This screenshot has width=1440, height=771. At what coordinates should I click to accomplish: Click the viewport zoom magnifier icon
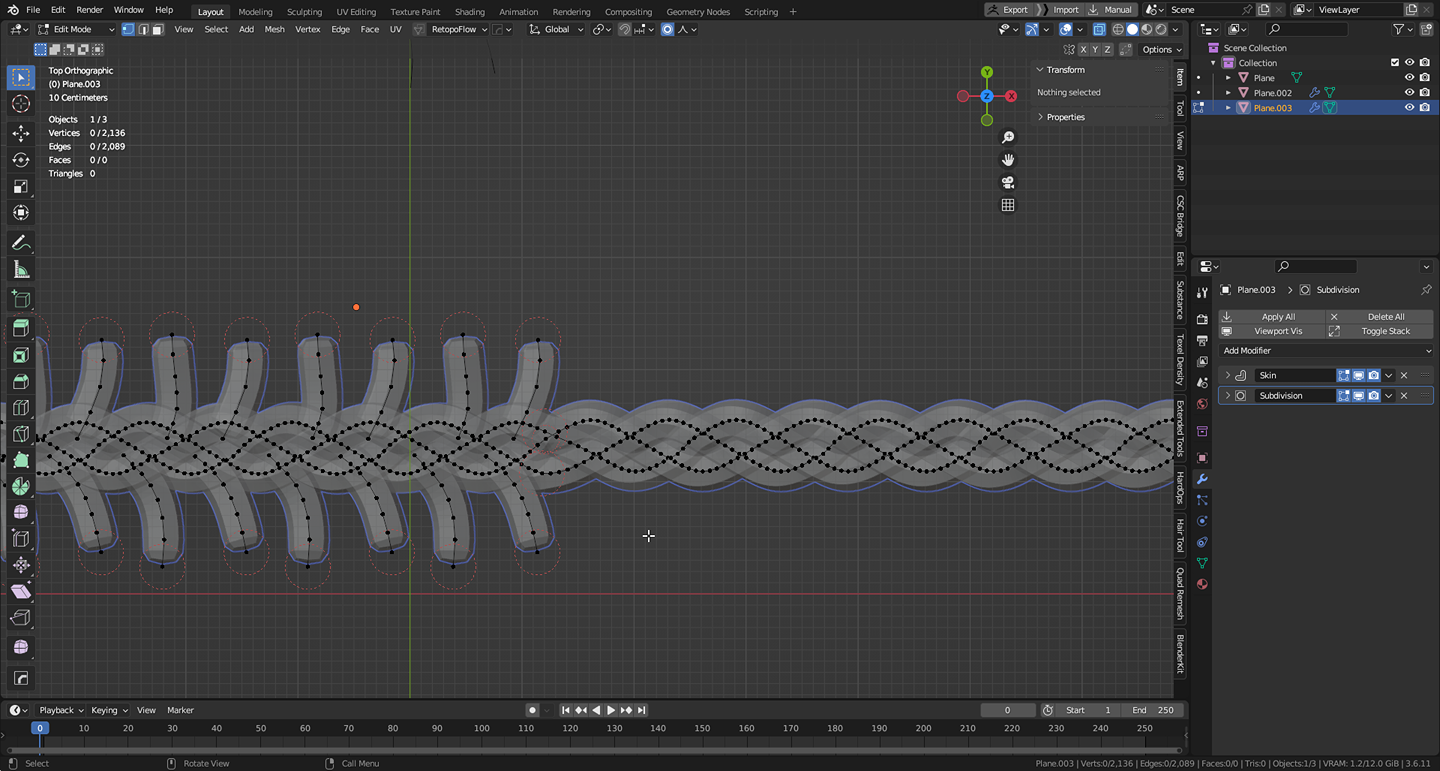pyautogui.click(x=1008, y=137)
